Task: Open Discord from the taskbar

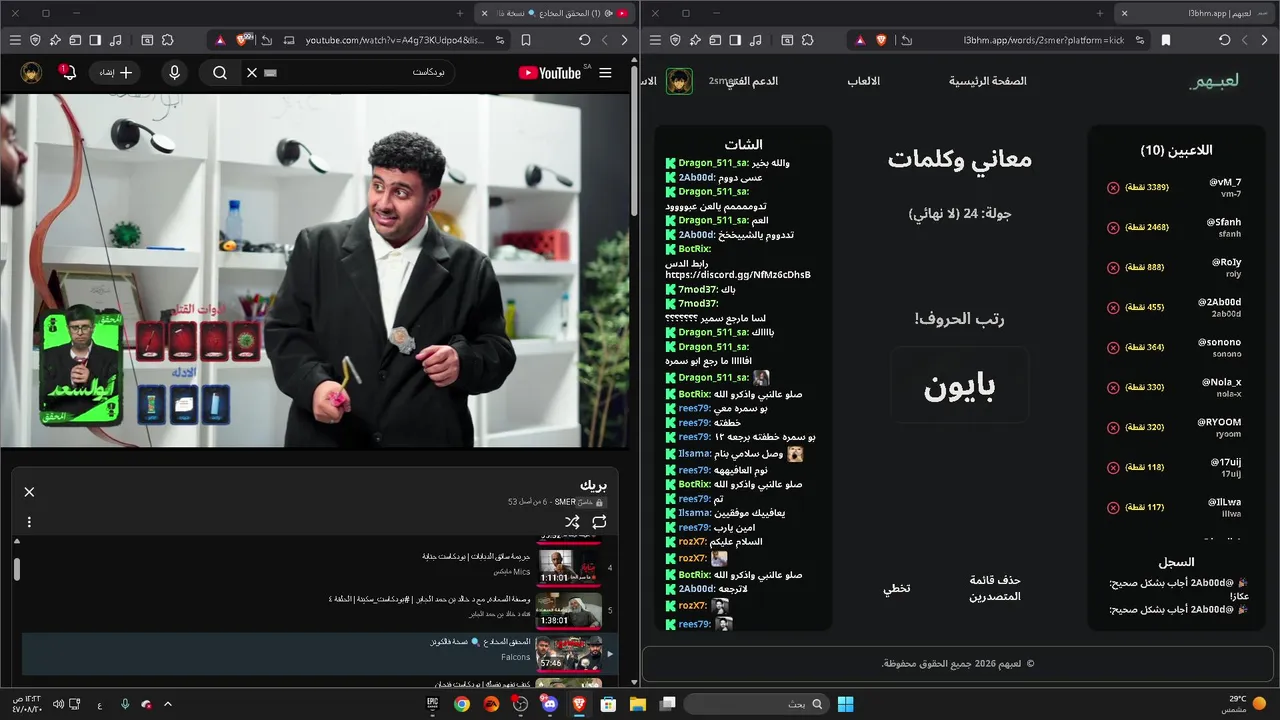Action: [549, 704]
